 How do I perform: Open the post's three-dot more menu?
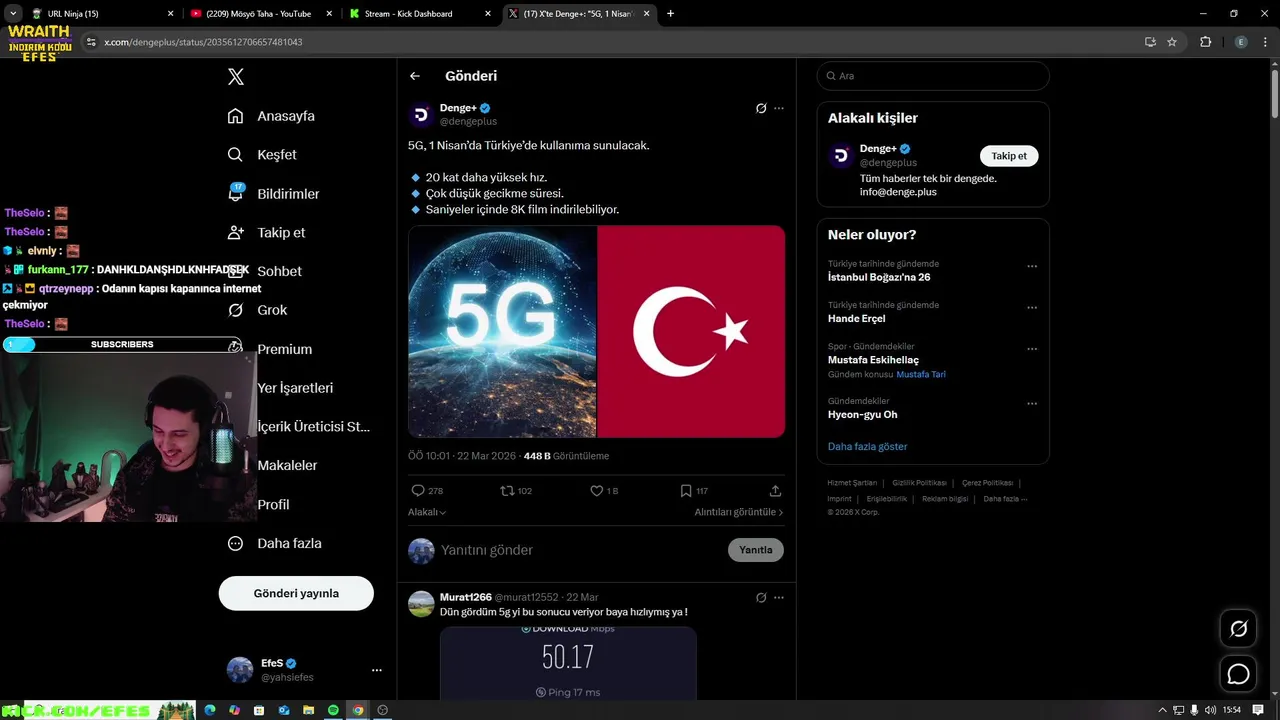pos(779,108)
